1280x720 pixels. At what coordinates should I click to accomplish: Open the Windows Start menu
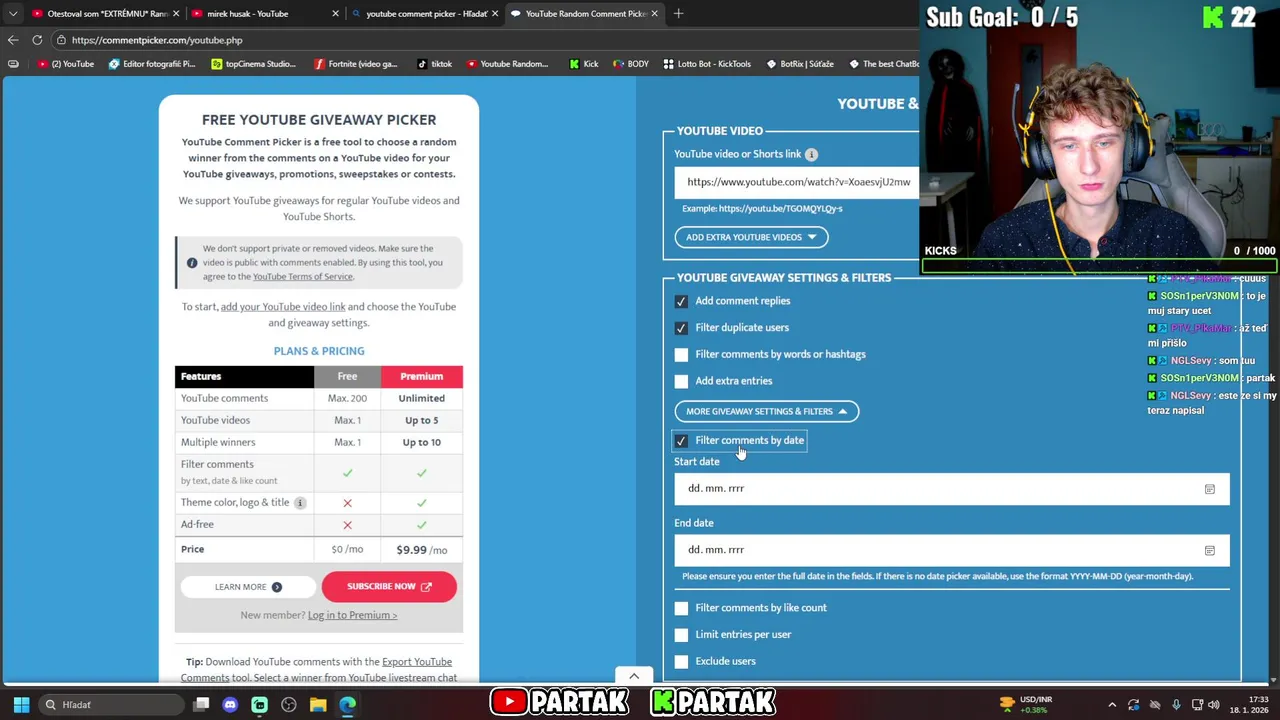tap(21, 705)
